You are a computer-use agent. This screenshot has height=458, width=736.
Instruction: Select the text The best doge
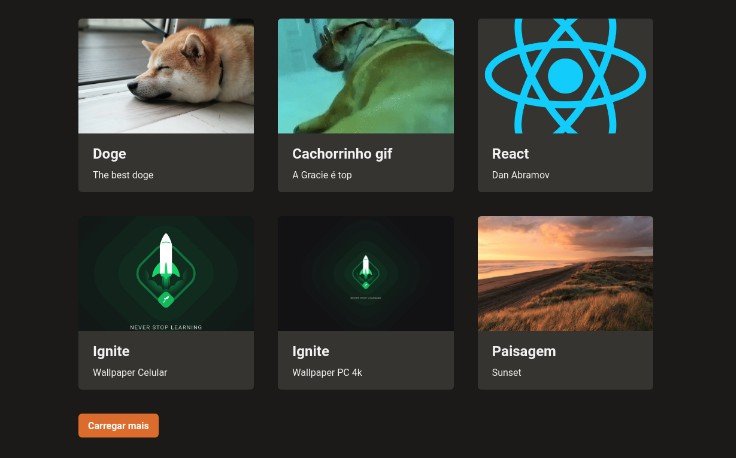(x=123, y=175)
